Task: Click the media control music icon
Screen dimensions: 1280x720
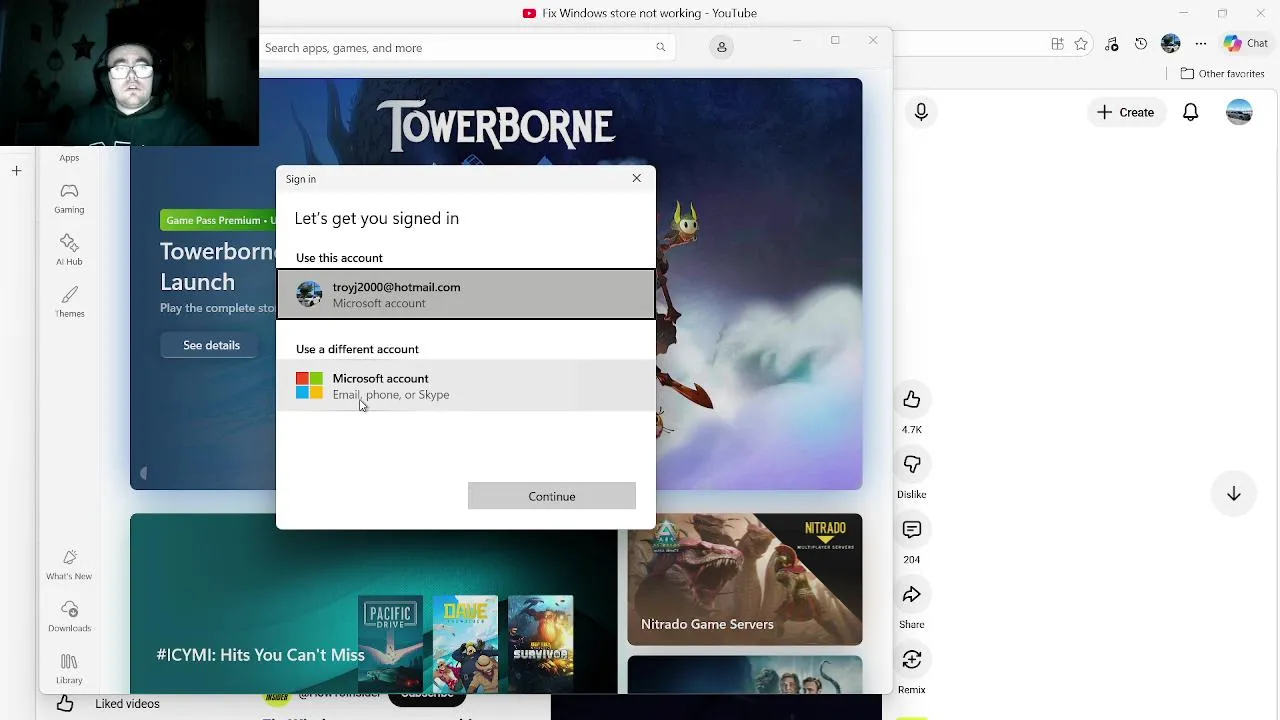Action: pyautogui.click(x=1111, y=44)
